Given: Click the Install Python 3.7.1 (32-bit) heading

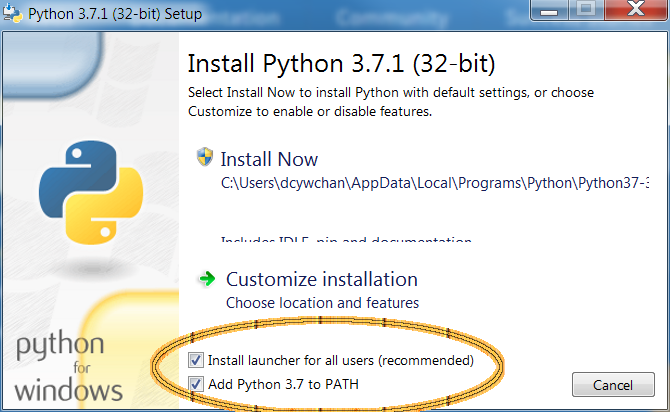Looking at the screenshot, I should (341, 64).
